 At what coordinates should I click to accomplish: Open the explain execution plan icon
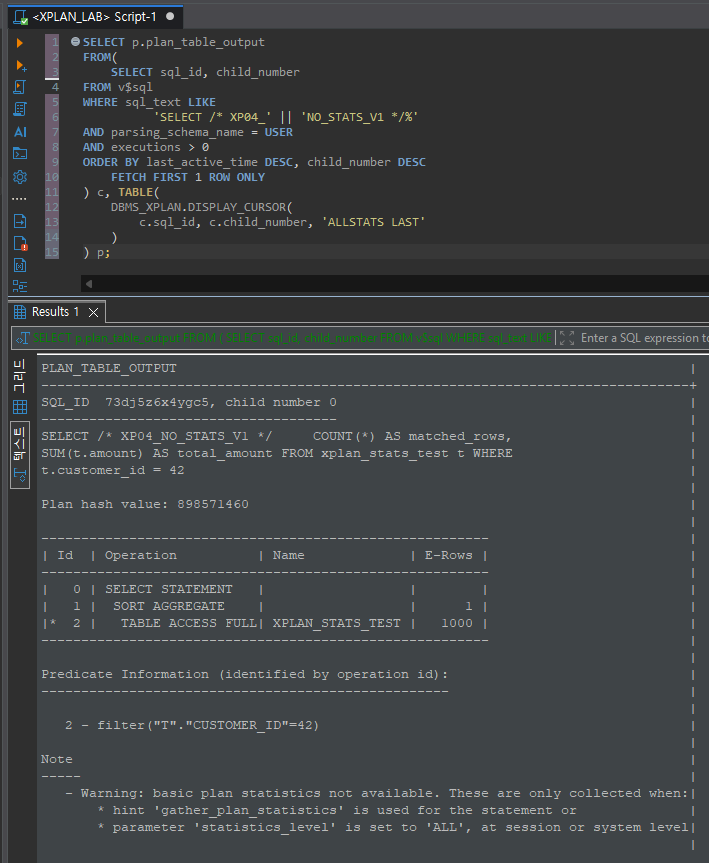pyautogui.click(x=20, y=109)
